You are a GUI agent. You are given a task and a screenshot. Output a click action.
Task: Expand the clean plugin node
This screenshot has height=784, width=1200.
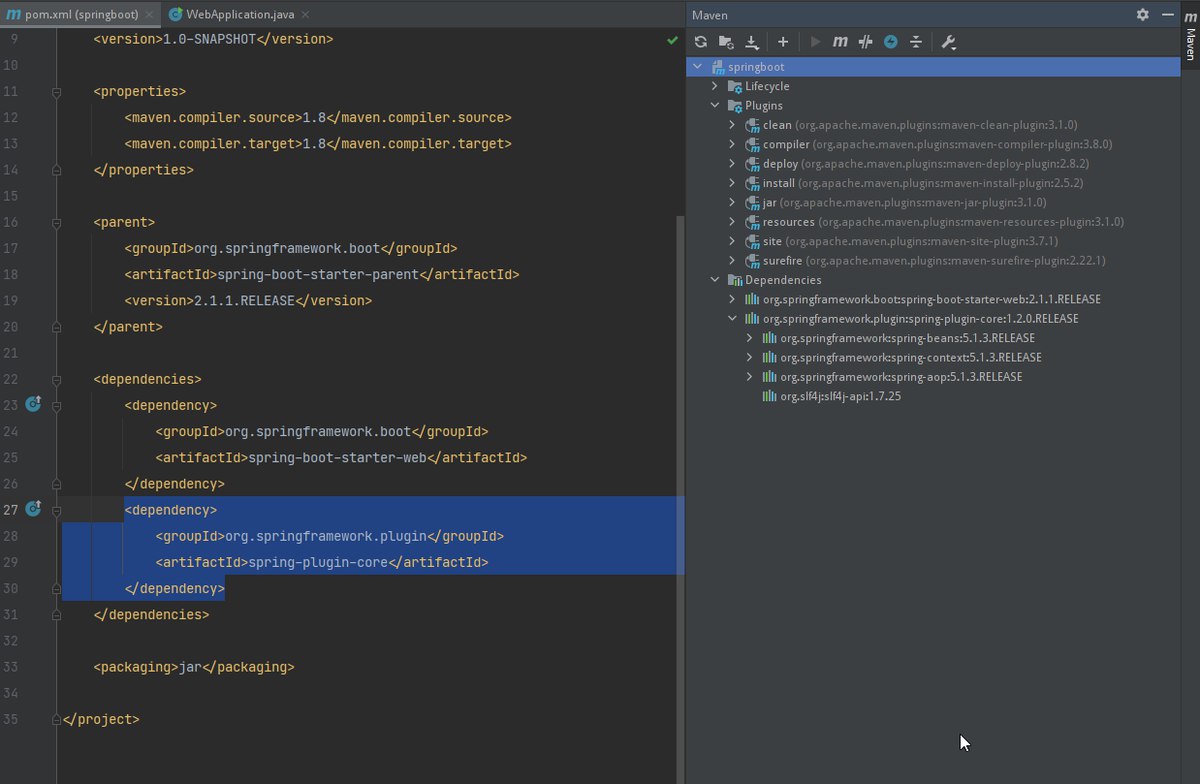click(x=733, y=125)
